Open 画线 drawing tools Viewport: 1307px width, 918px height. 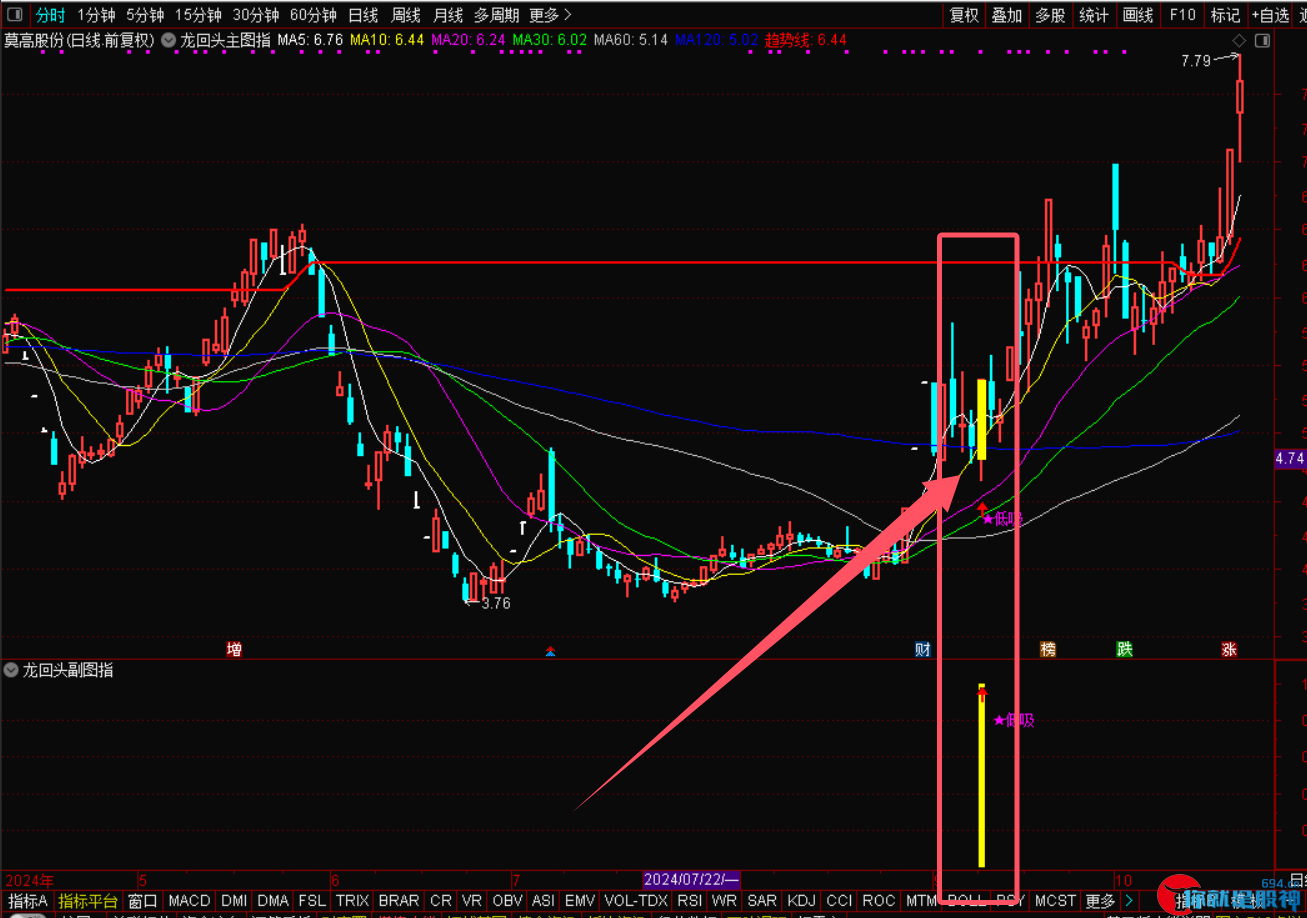point(1138,15)
